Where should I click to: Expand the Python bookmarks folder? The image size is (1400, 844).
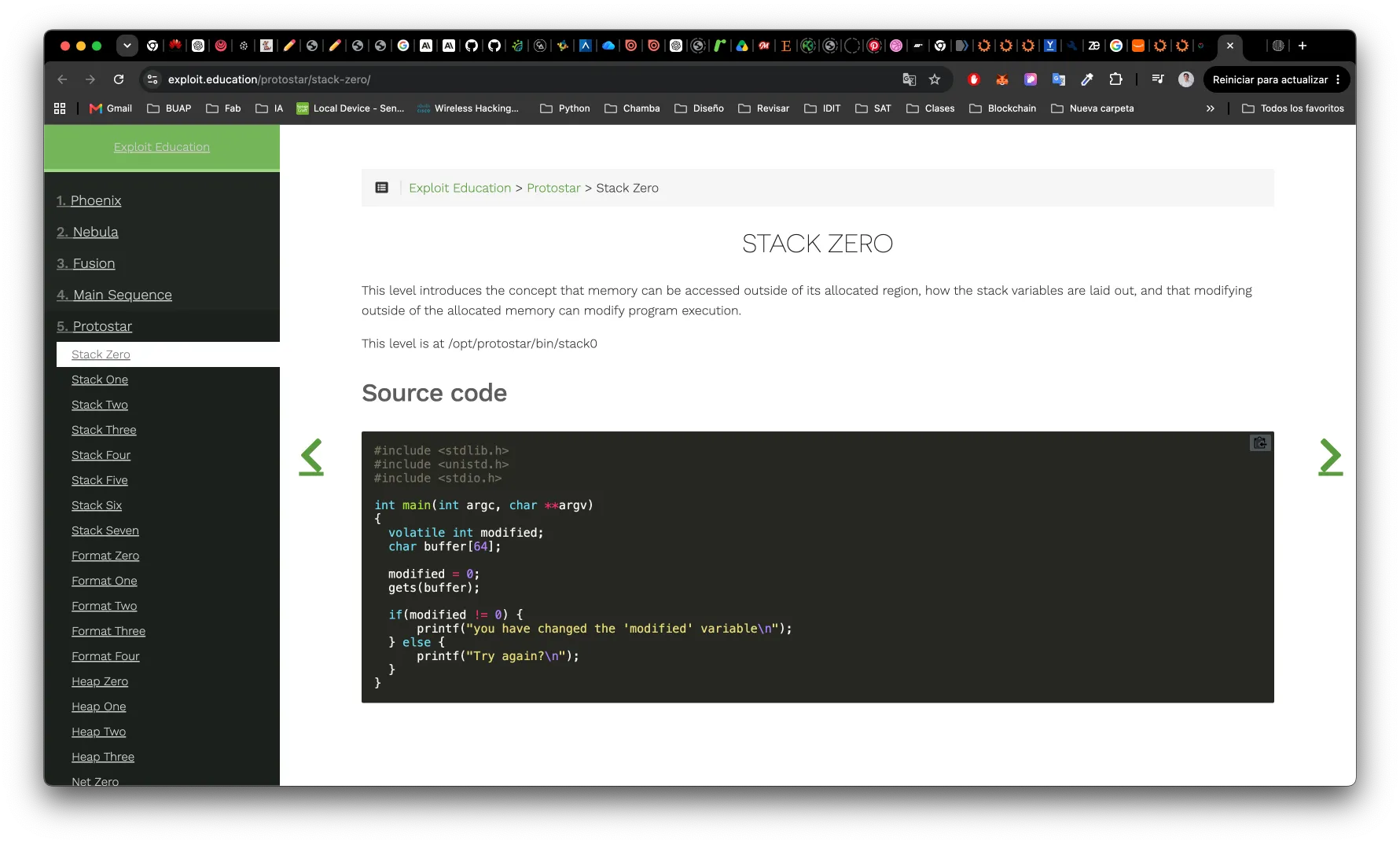click(x=564, y=108)
